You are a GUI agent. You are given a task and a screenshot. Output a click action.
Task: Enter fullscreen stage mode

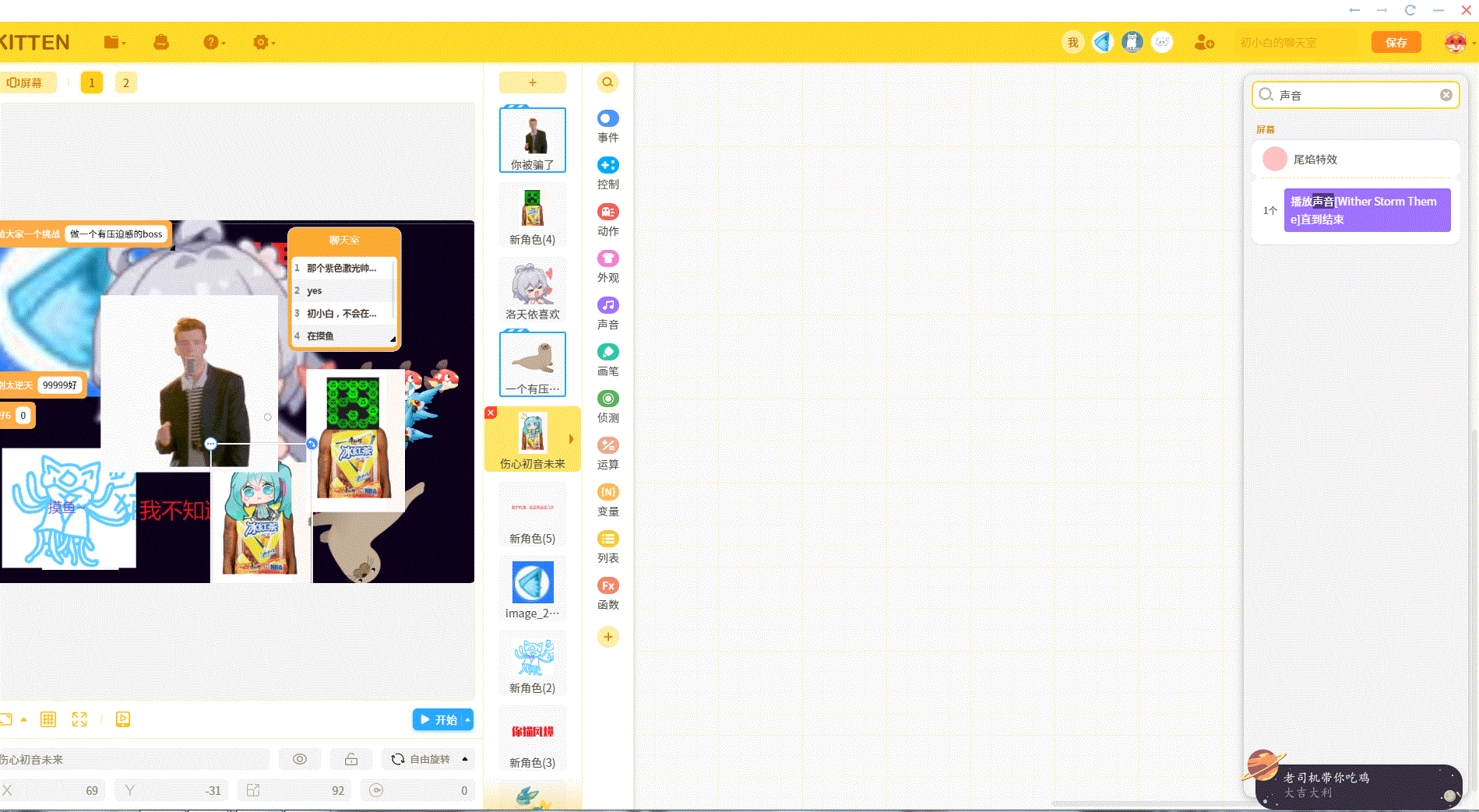coord(79,719)
